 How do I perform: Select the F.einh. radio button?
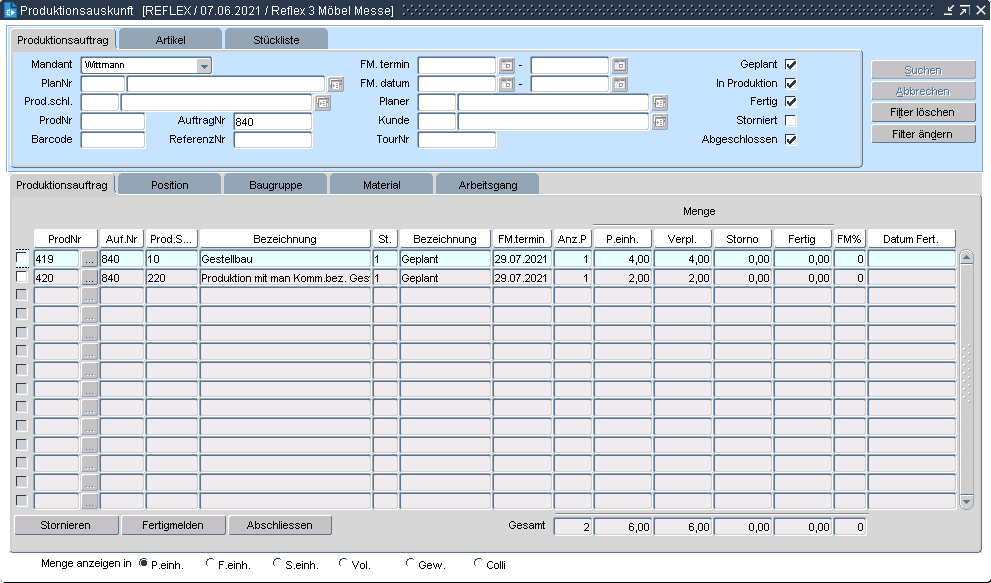pyautogui.click(x=210, y=564)
